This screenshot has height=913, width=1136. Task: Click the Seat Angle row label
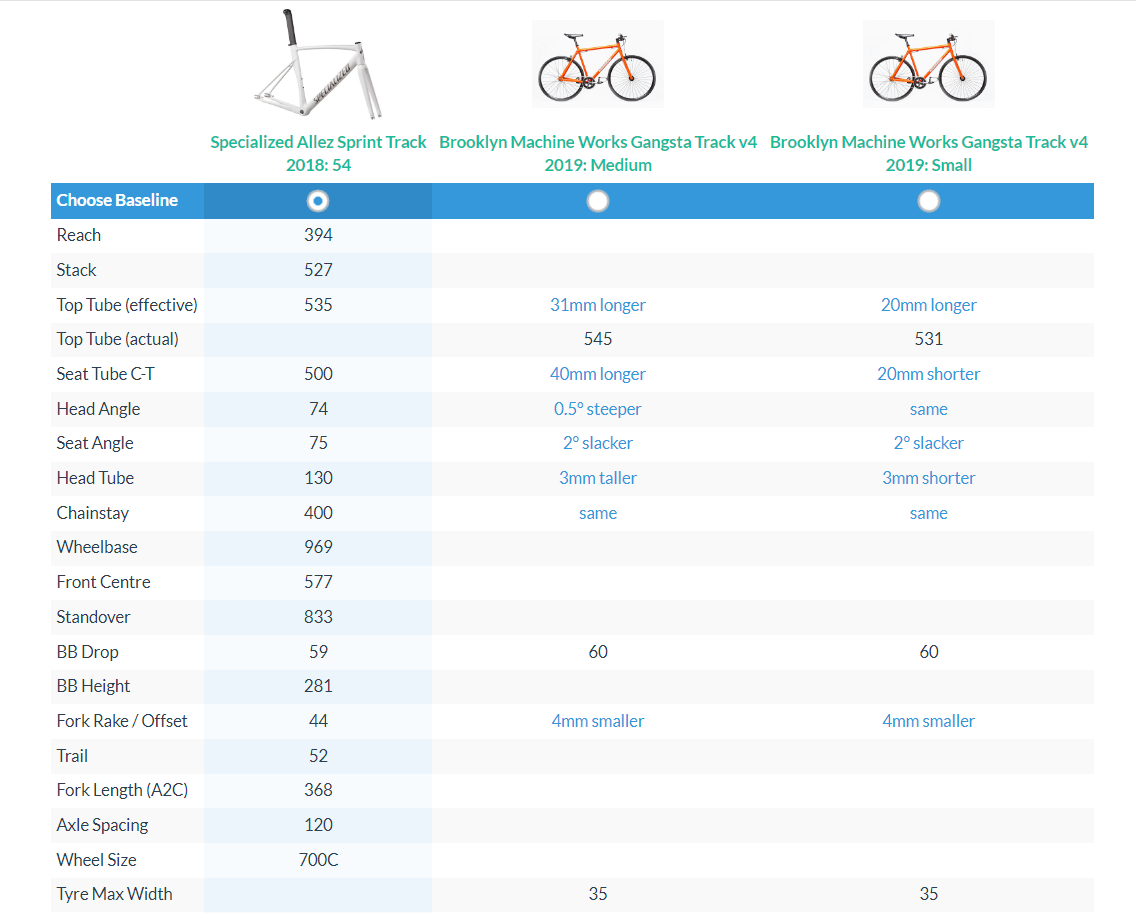click(x=95, y=443)
